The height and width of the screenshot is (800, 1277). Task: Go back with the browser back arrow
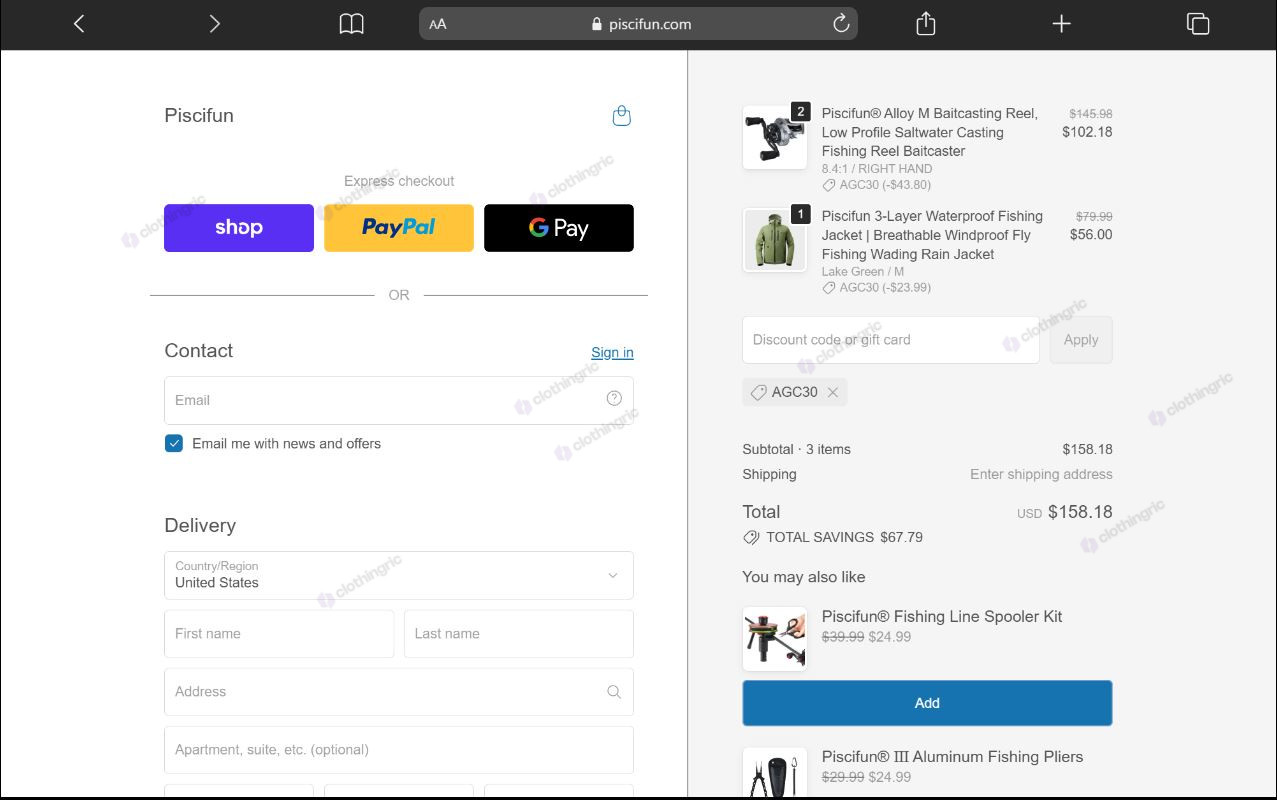pyautogui.click(x=79, y=24)
